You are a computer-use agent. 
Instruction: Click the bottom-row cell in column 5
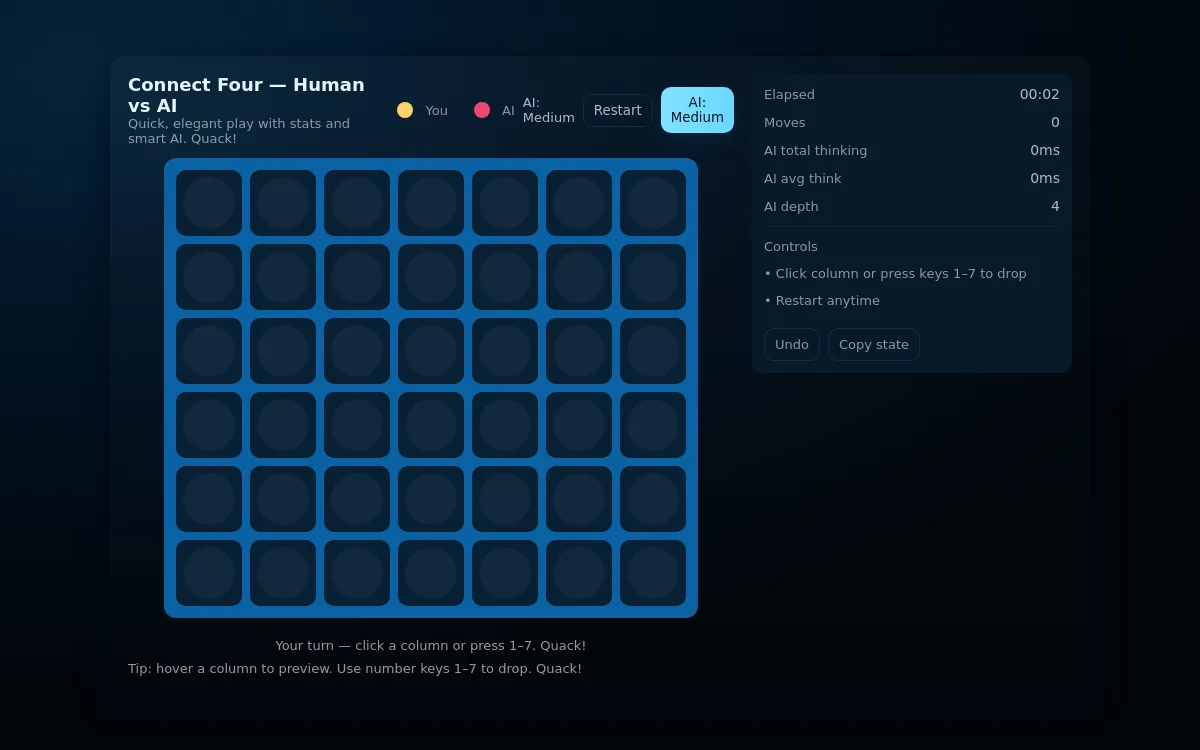click(505, 573)
